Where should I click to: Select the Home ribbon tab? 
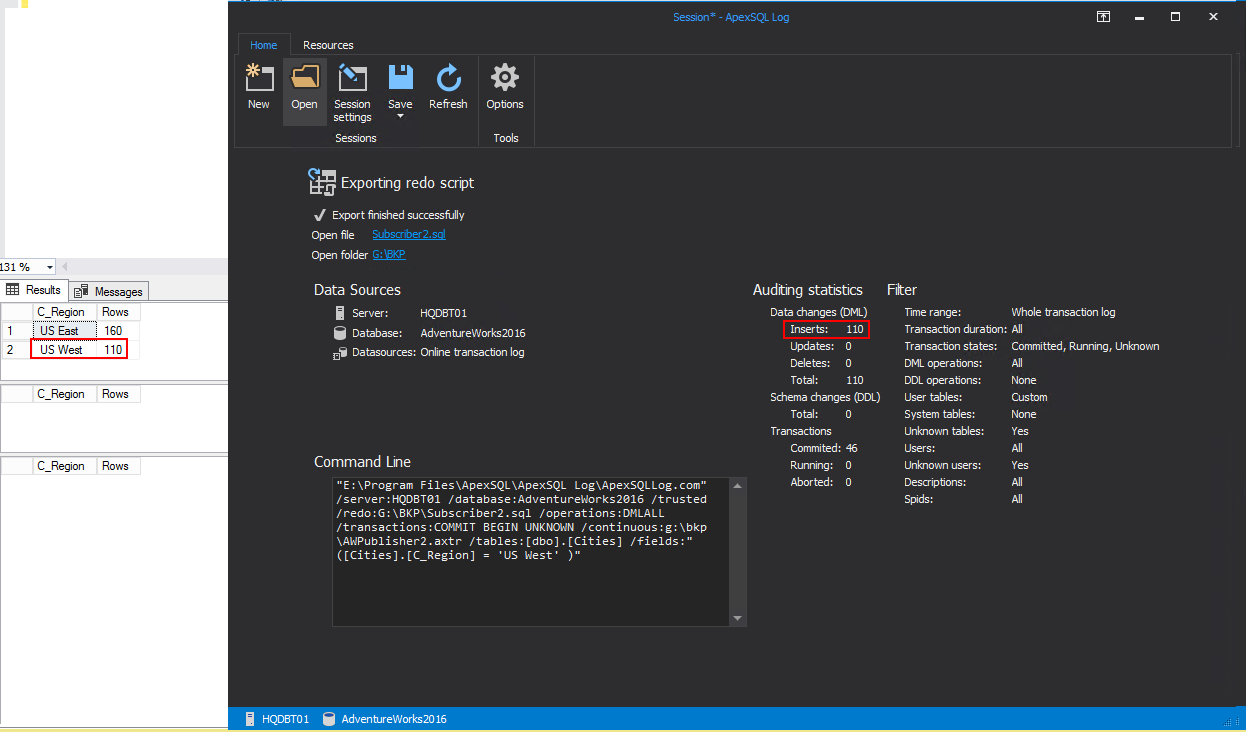pos(264,45)
